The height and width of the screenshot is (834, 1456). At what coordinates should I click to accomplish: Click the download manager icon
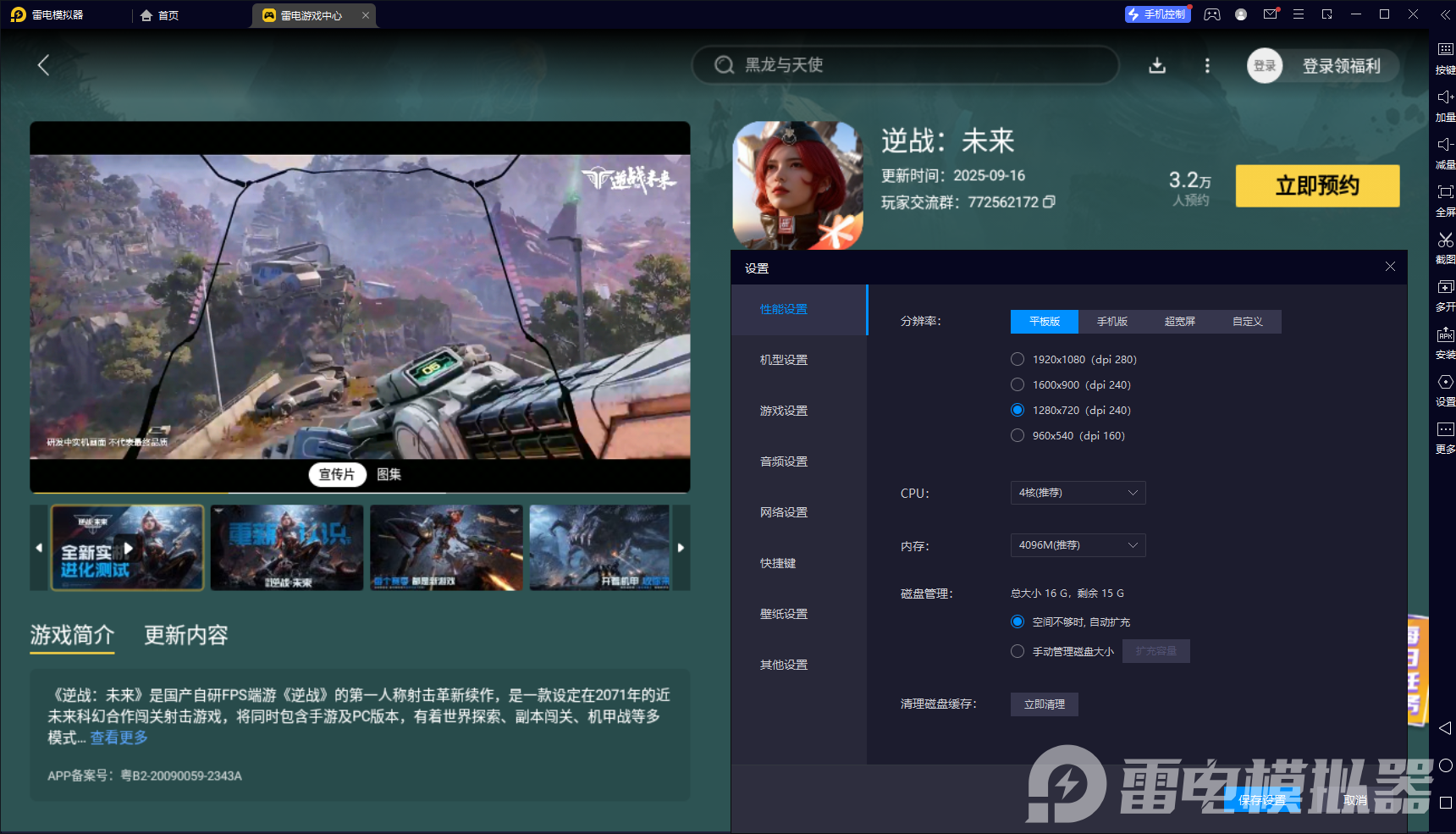[x=1157, y=66]
